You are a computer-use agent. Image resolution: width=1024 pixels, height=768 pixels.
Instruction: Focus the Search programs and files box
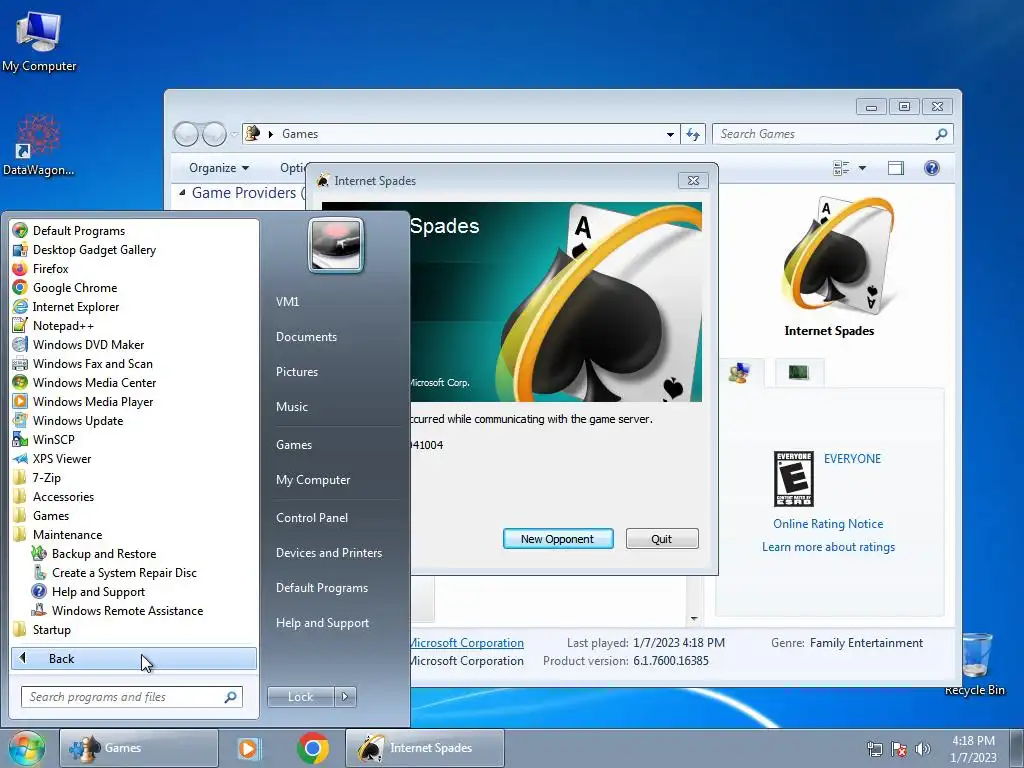click(x=131, y=697)
